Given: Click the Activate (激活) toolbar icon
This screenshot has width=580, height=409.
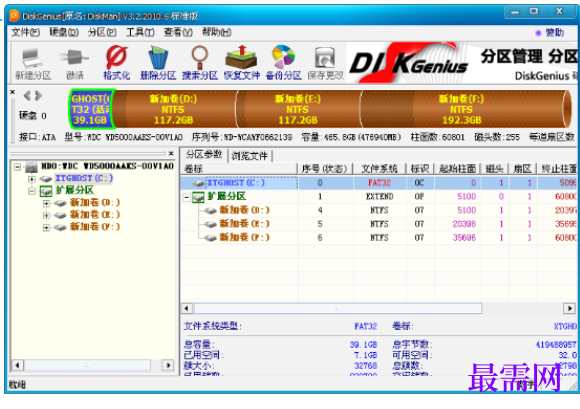Looking at the screenshot, I should [x=74, y=64].
